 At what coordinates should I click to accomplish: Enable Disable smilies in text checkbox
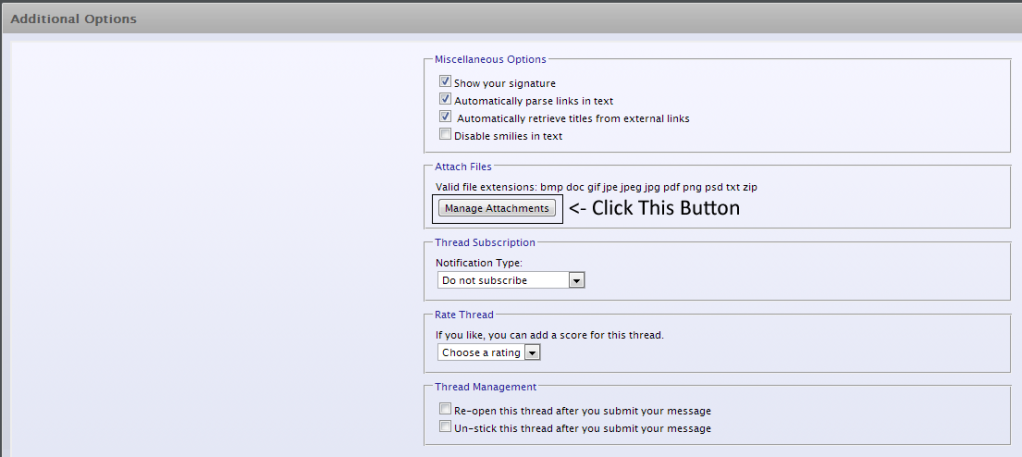coord(445,135)
